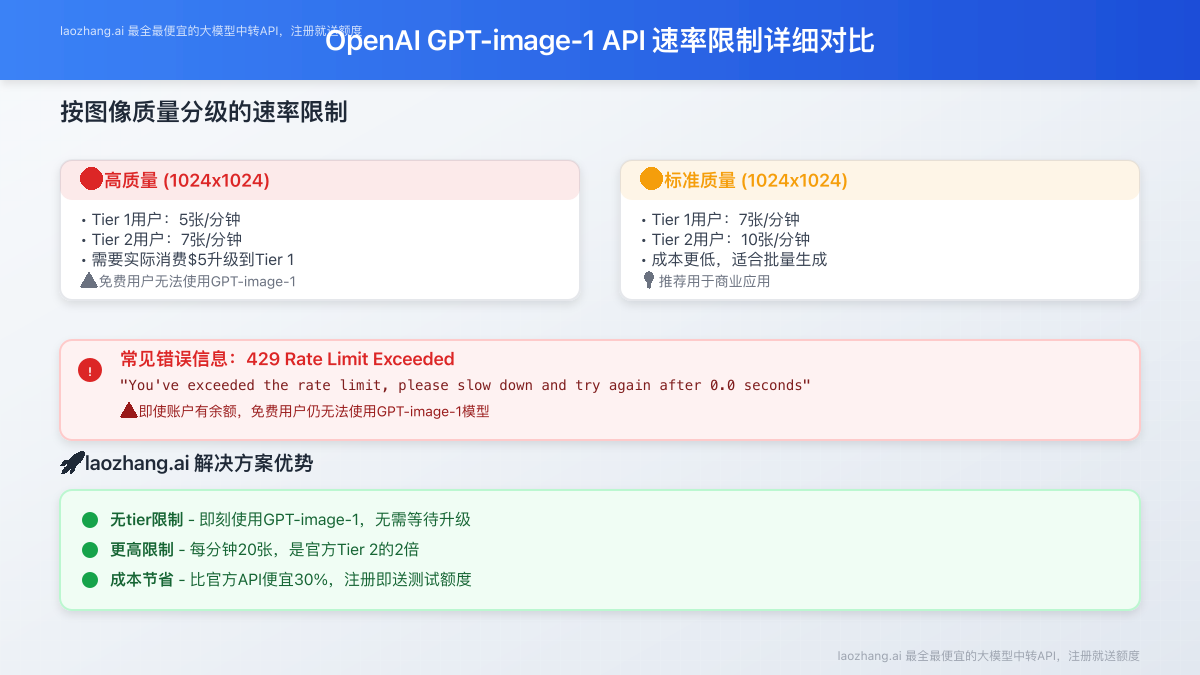Click the 高质量 (1024x1024) card header
The width and height of the screenshot is (1200, 675).
tap(320, 180)
